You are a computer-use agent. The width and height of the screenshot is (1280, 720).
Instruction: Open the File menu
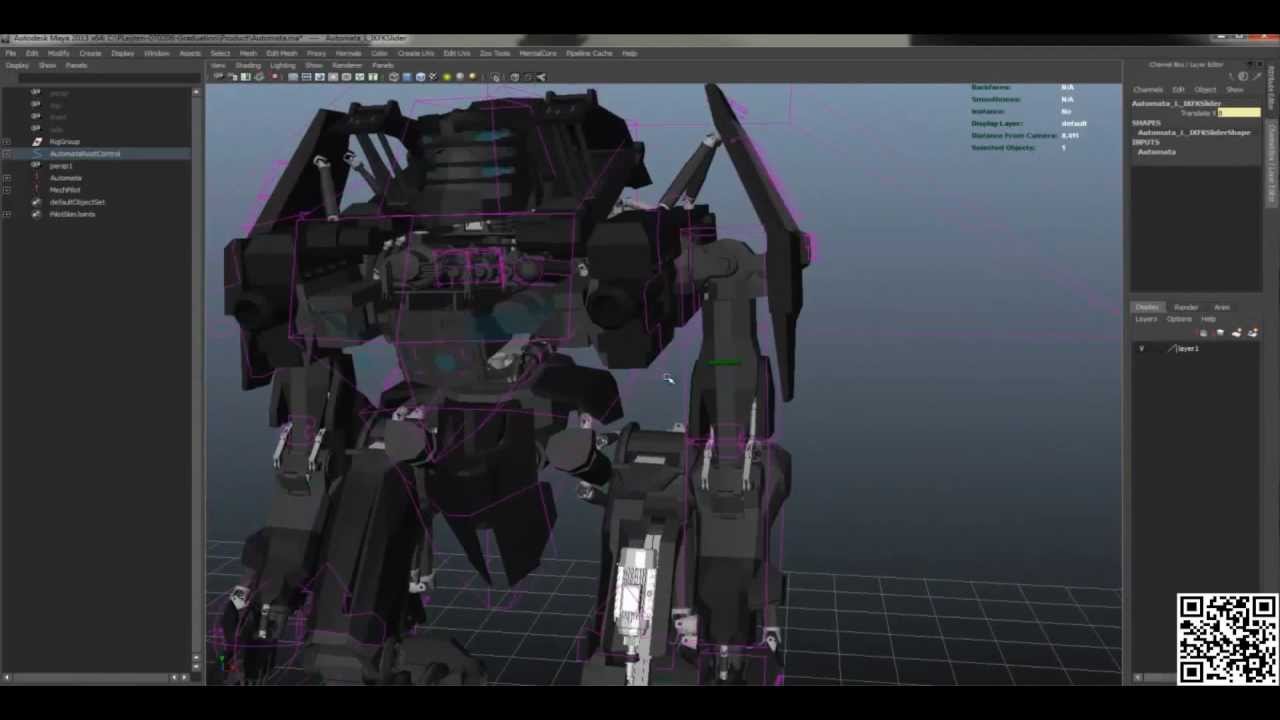10,53
